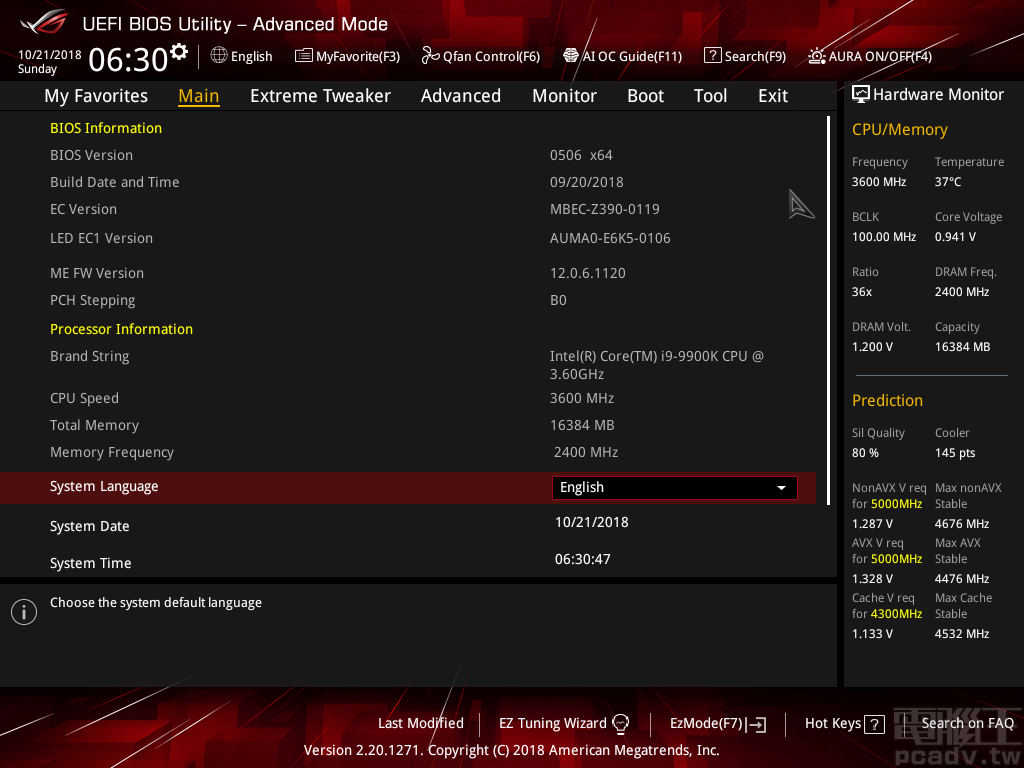Viewport: 1024px width, 768px height.
Task: Click the Memory Frequency label
Action: point(112,453)
